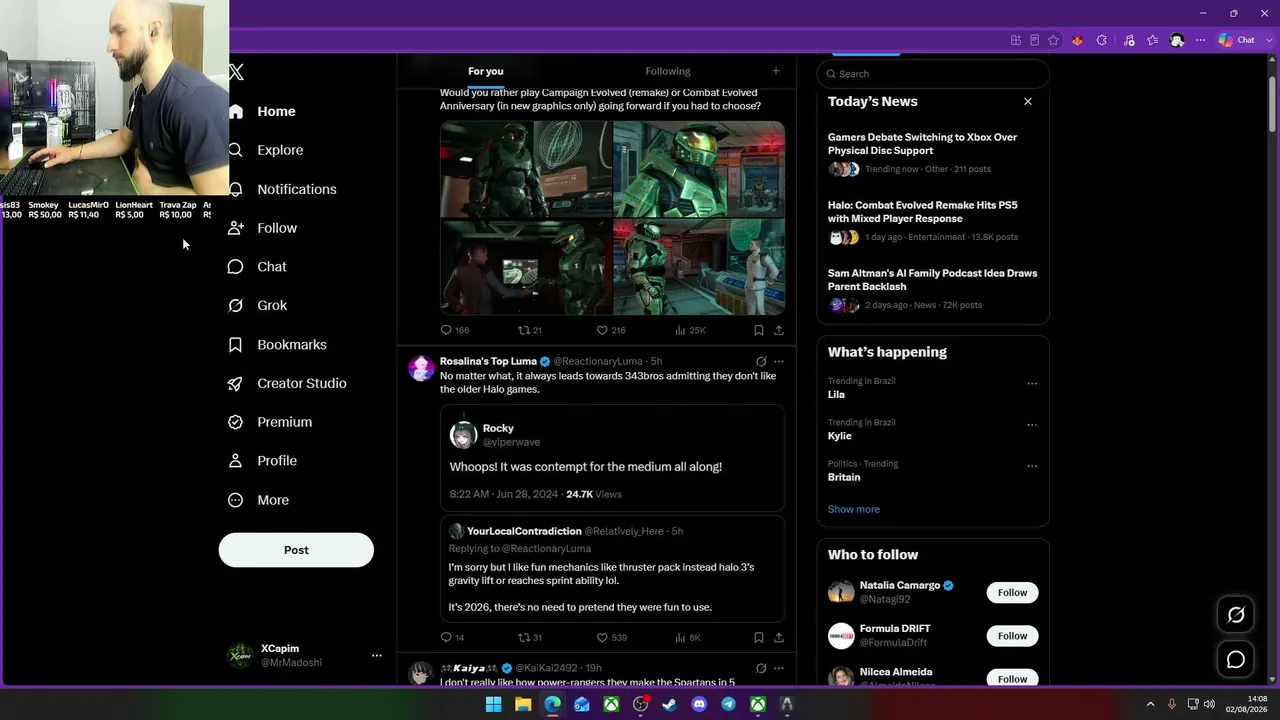The width and height of the screenshot is (1280, 720).
Task: Repost Rosalina's Top Luma post
Action: click(530, 637)
